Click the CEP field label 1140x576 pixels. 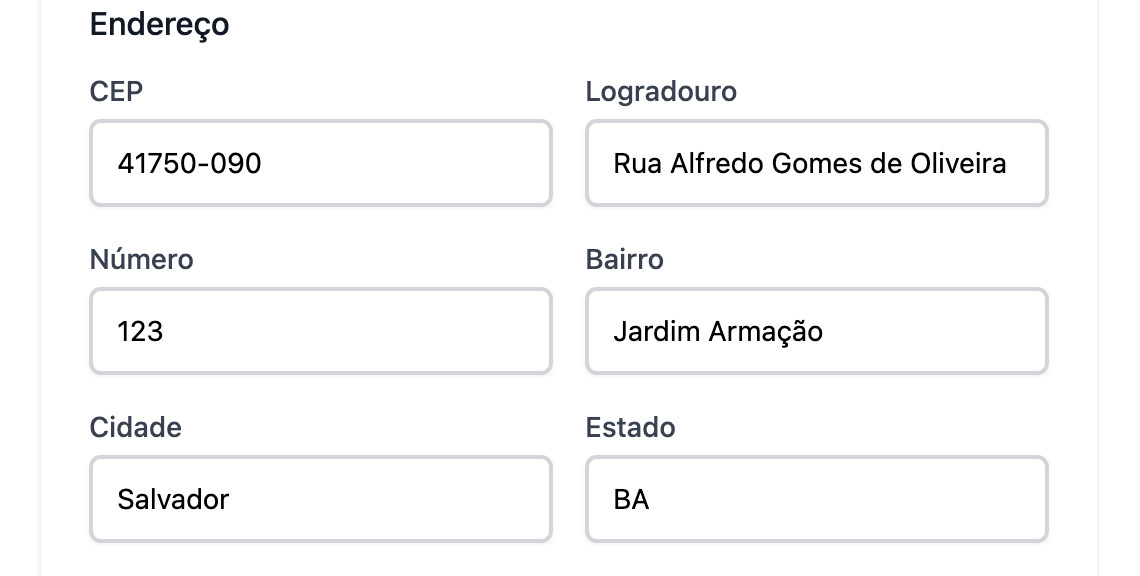[x=116, y=91]
